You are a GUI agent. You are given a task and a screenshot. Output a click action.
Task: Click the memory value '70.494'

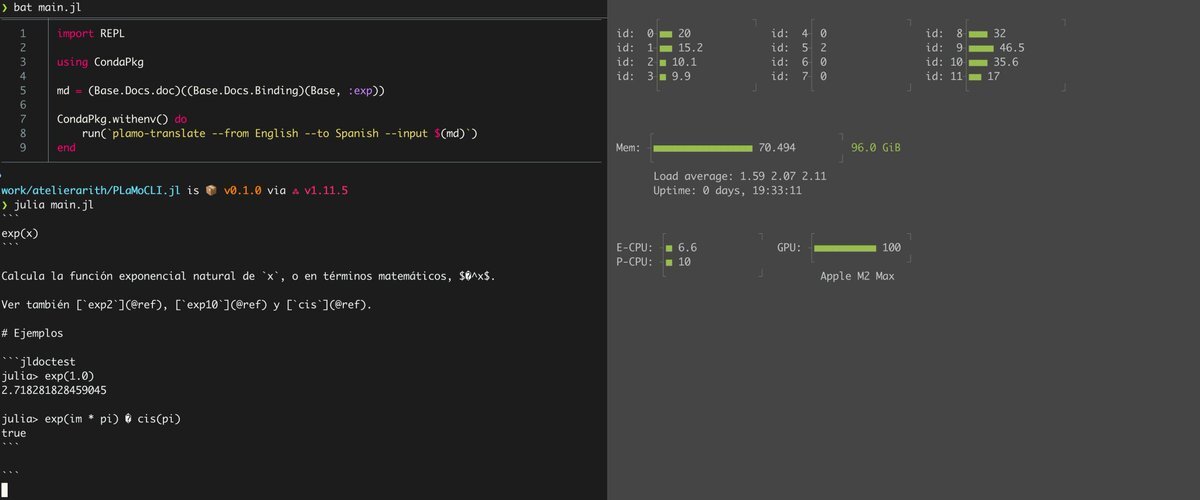(x=777, y=148)
